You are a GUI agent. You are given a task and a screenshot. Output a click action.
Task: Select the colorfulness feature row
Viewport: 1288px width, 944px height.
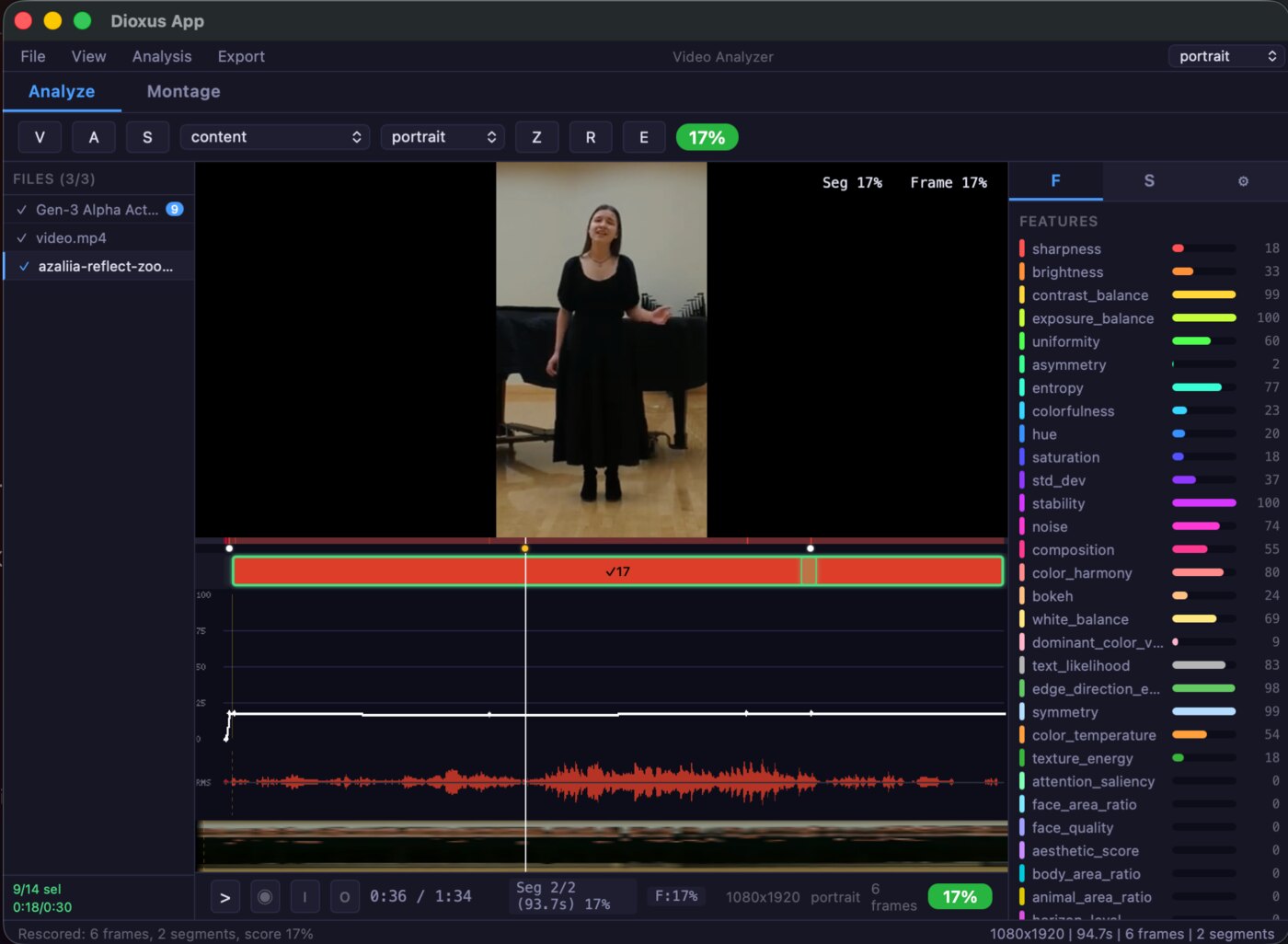[1149, 410]
